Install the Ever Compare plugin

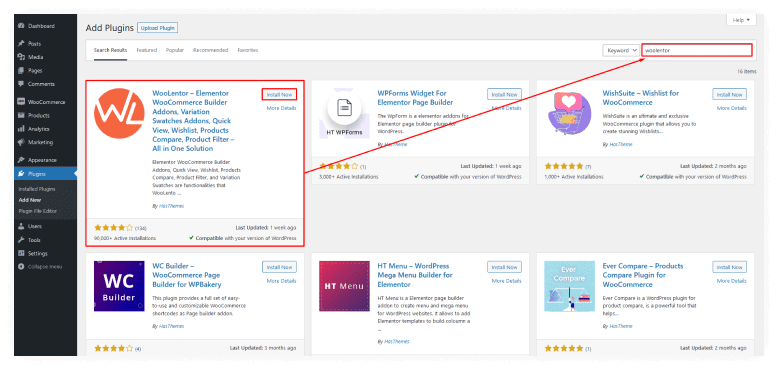(x=729, y=267)
